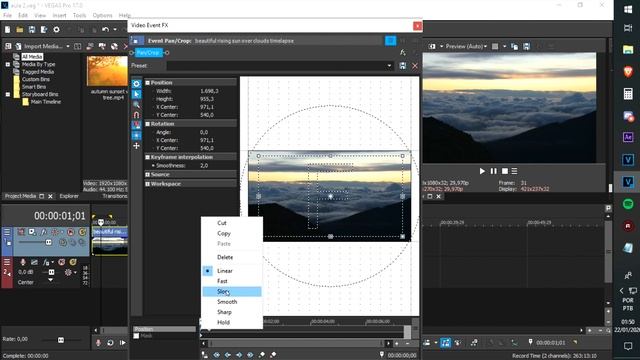Switch to the Explorer tab

(69, 196)
